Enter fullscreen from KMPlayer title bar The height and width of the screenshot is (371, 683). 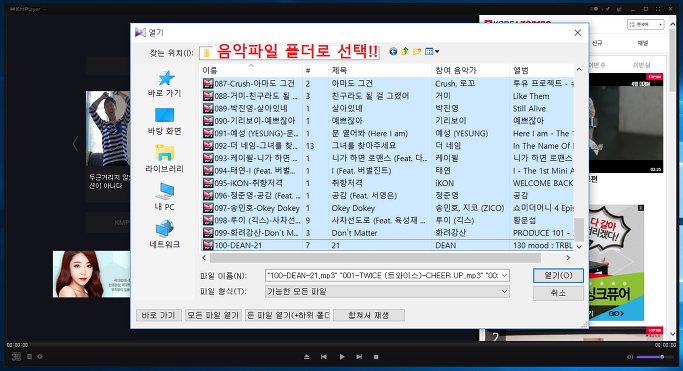tap(658, 9)
